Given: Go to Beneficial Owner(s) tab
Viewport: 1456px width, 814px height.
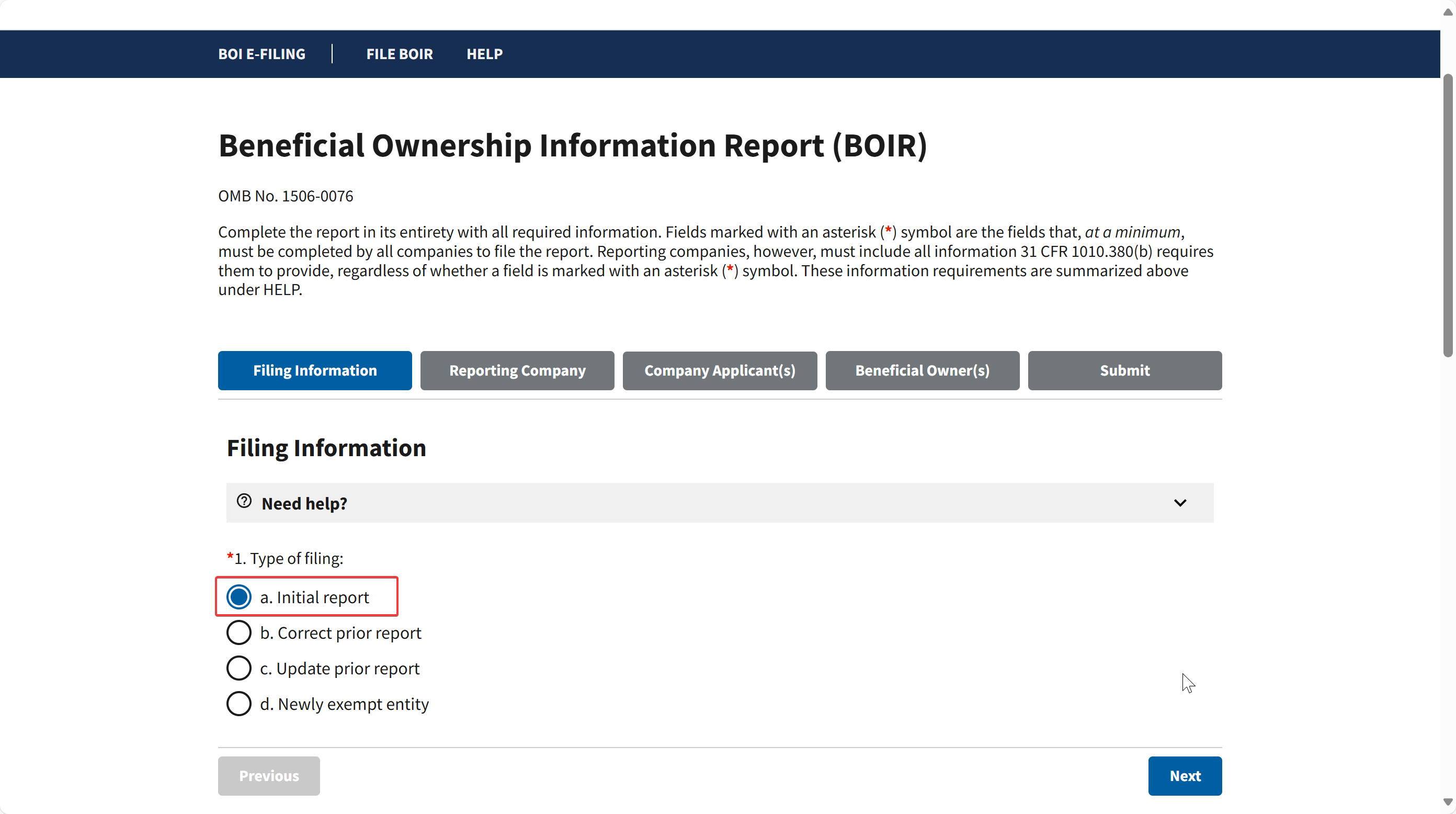Looking at the screenshot, I should click(922, 370).
